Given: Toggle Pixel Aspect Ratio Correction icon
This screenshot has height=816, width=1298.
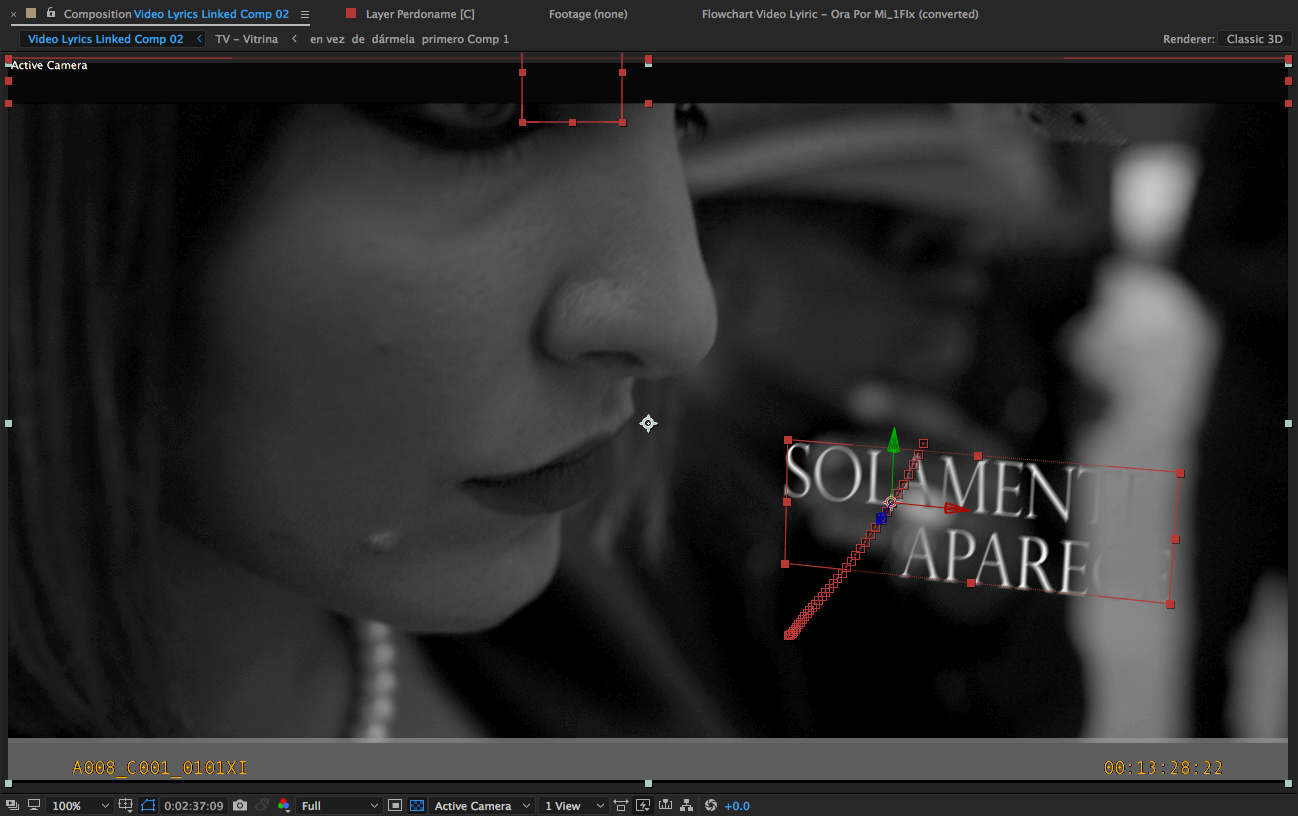Looking at the screenshot, I should tap(621, 805).
